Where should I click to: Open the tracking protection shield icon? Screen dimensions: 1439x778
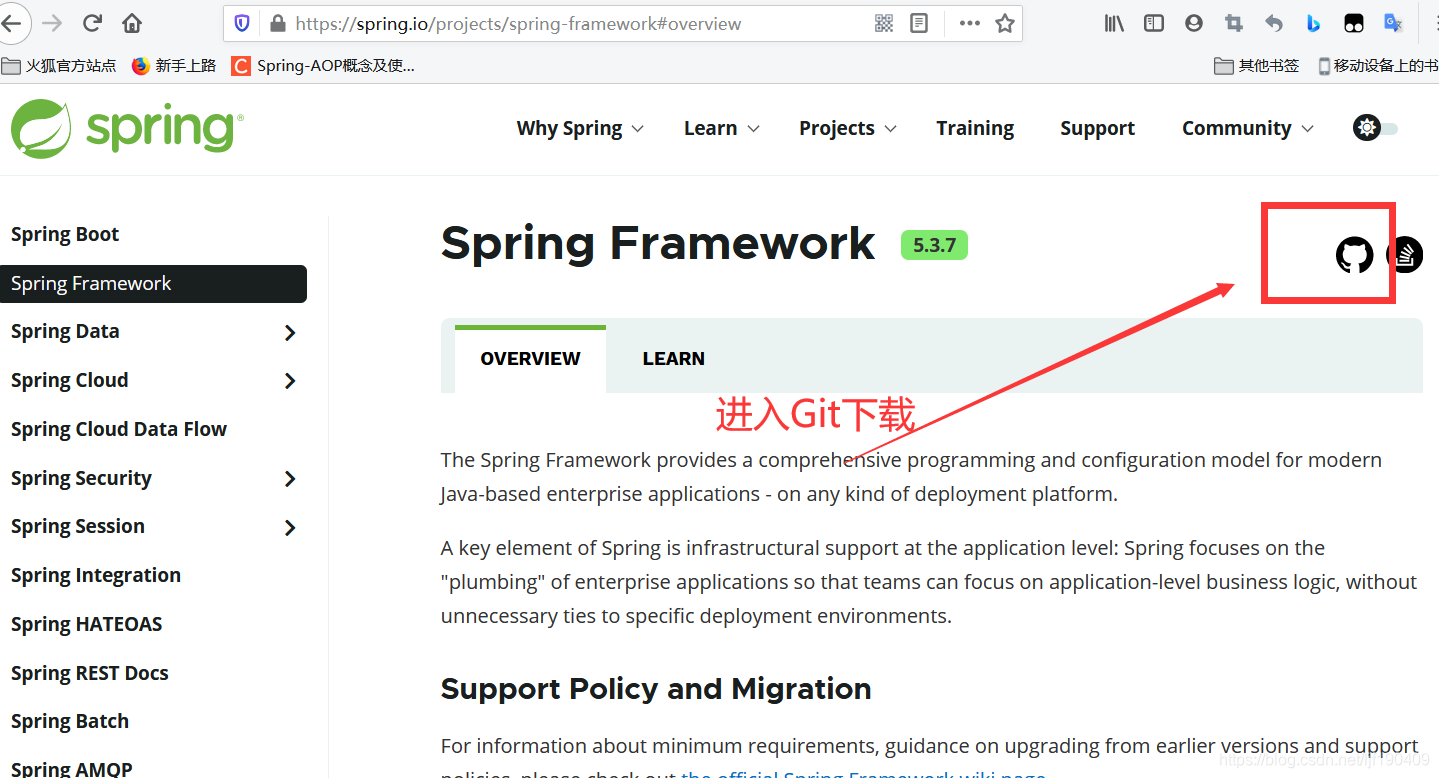point(242,23)
